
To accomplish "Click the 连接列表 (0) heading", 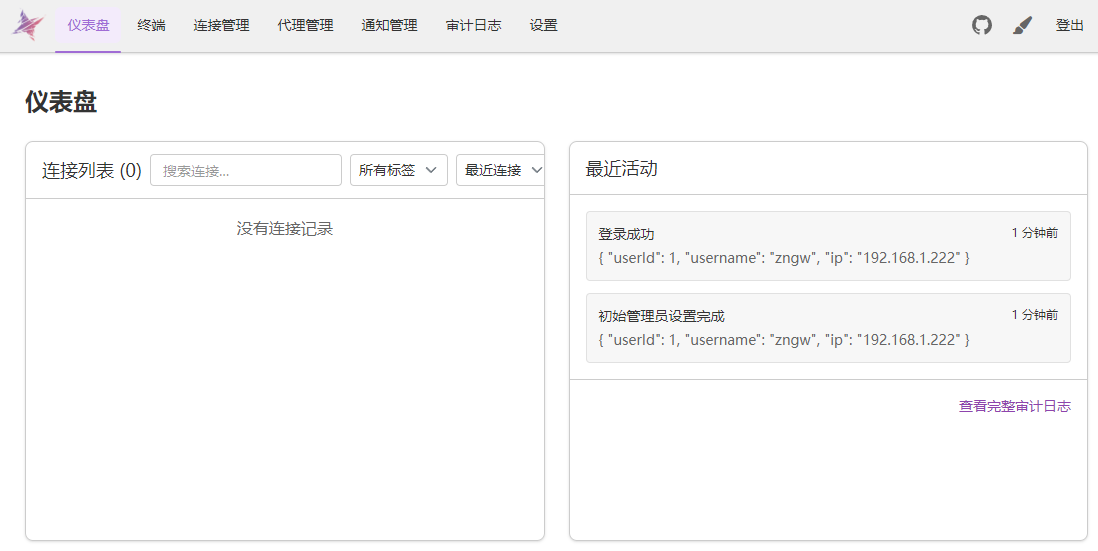I will pyautogui.click(x=91, y=171).
